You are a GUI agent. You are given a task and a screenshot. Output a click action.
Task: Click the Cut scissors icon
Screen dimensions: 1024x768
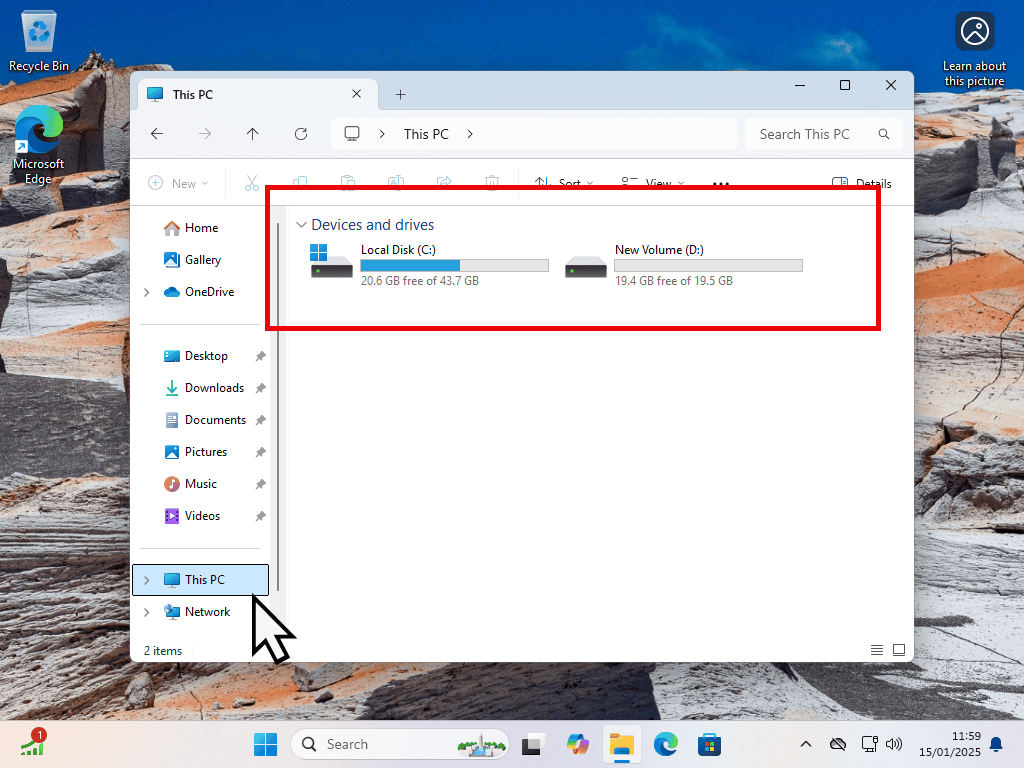(251, 183)
